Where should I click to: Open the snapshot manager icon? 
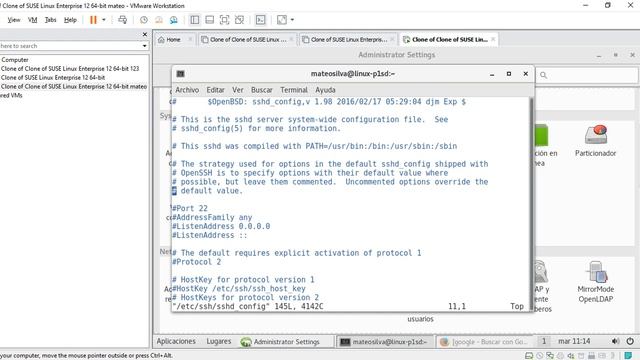point(174,20)
